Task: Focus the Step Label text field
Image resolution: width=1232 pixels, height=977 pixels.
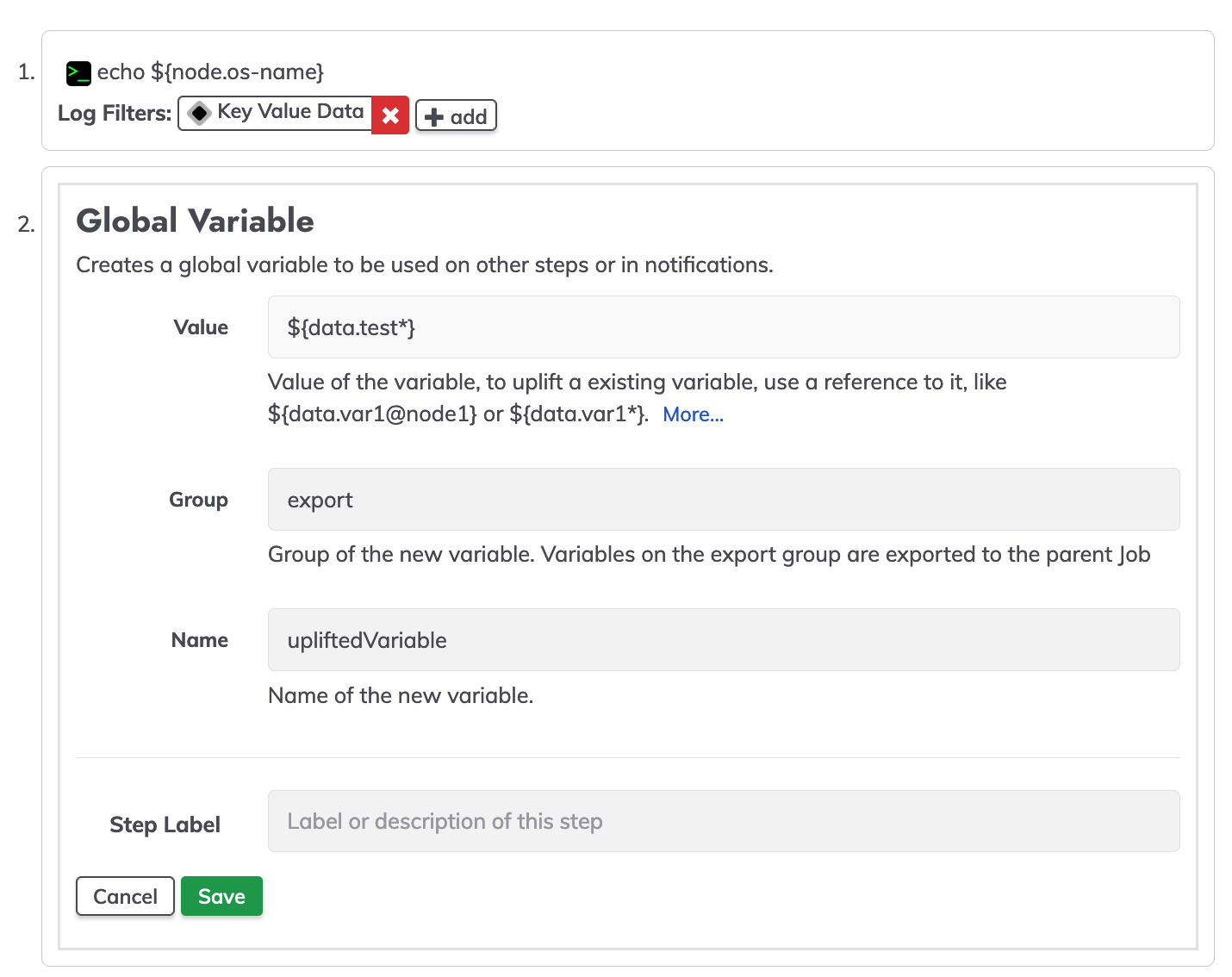Action: [x=724, y=821]
